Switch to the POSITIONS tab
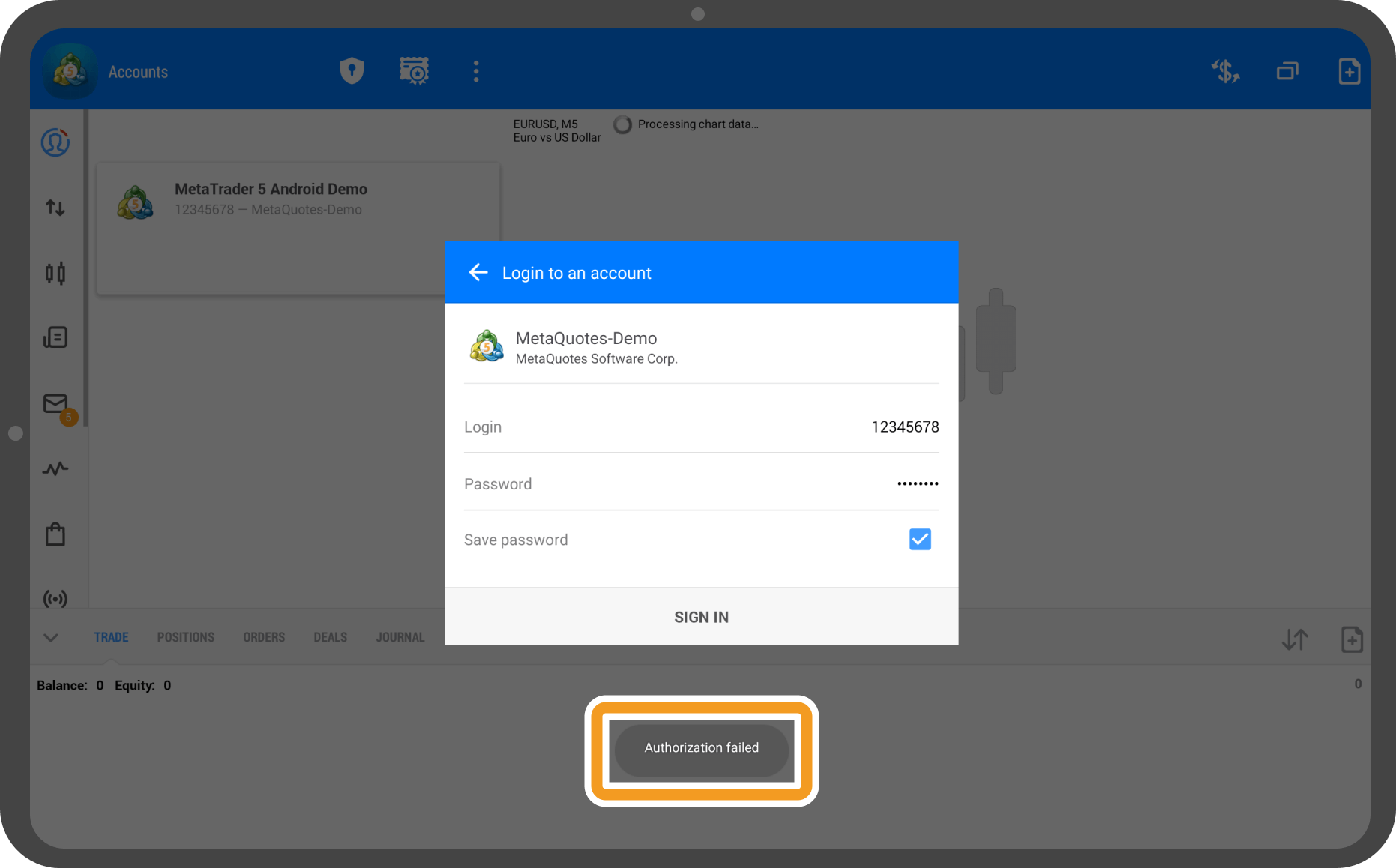Viewport: 1396px width, 868px height. pyautogui.click(x=185, y=637)
